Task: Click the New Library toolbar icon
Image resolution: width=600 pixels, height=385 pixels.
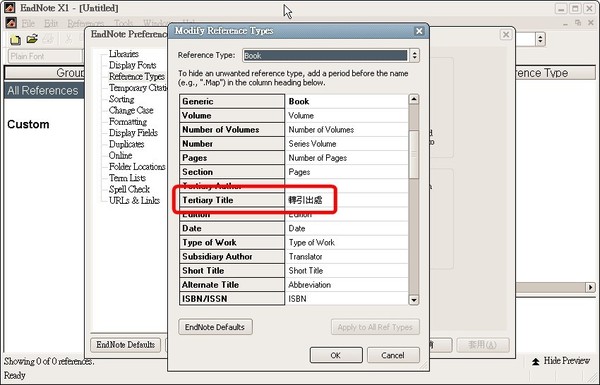Action: pyautogui.click(x=15, y=39)
